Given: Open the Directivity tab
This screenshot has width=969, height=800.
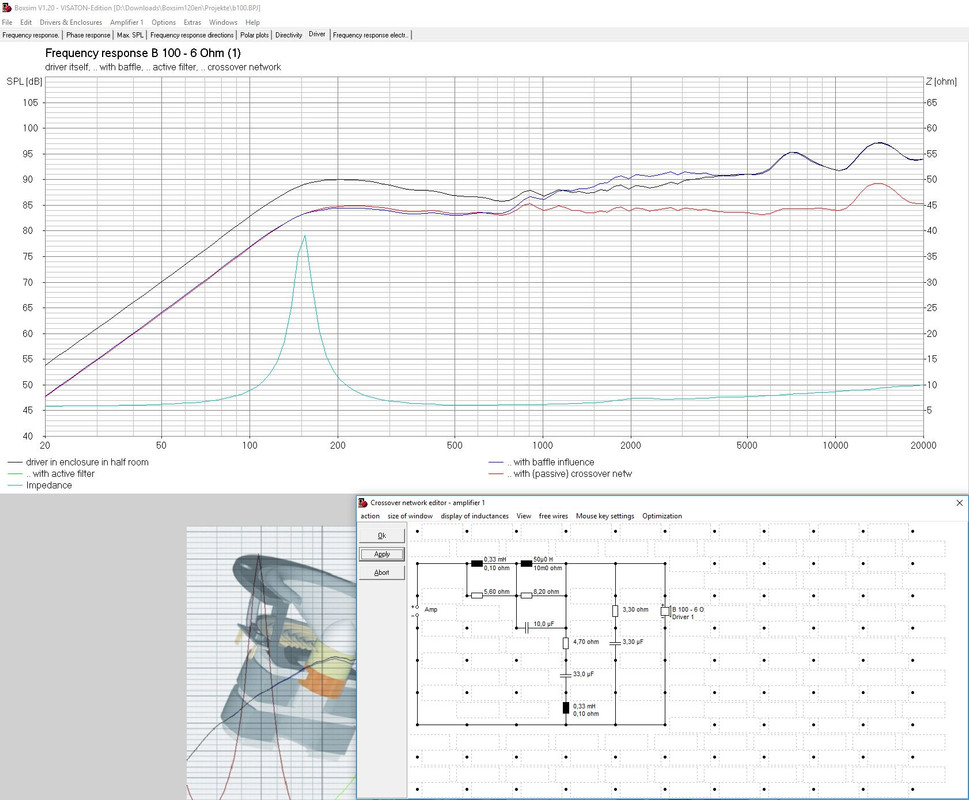Looking at the screenshot, I should [289, 35].
